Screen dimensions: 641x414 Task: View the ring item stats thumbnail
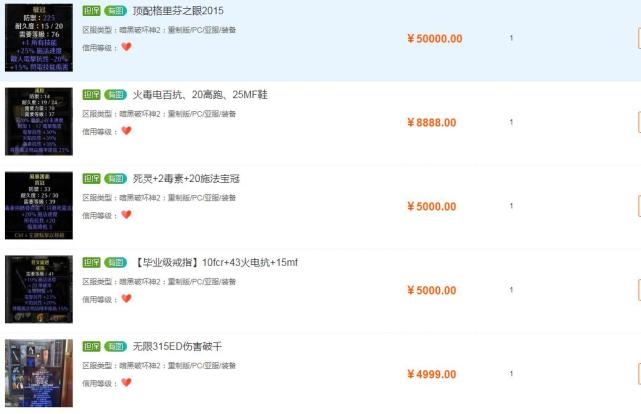39,289
